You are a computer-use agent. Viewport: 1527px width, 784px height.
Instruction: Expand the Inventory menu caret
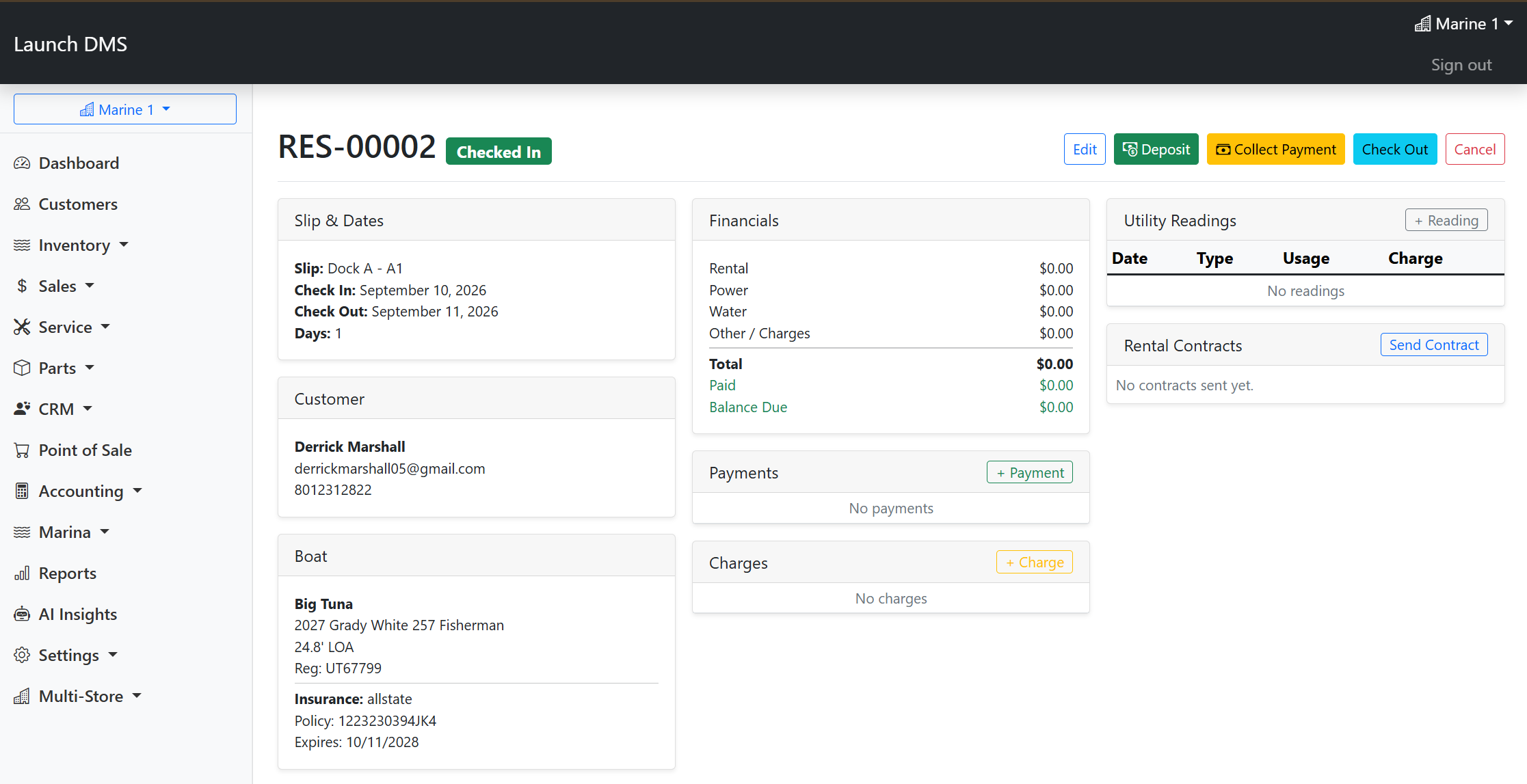click(124, 245)
